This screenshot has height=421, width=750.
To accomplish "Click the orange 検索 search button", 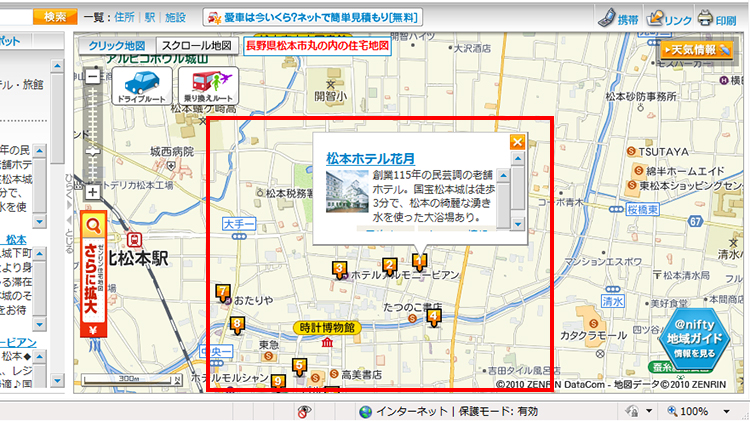I will (55, 17).
